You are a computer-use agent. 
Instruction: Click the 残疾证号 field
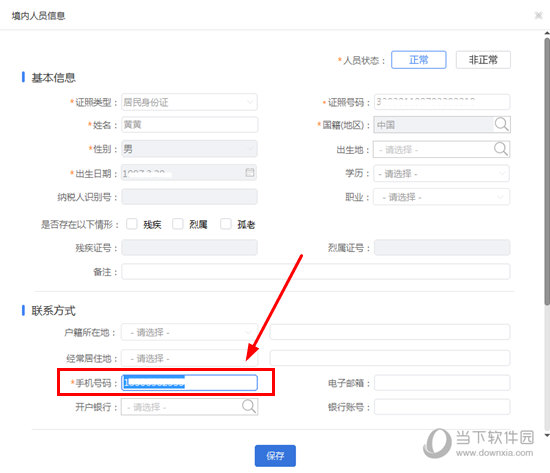click(x=189, y=247)
